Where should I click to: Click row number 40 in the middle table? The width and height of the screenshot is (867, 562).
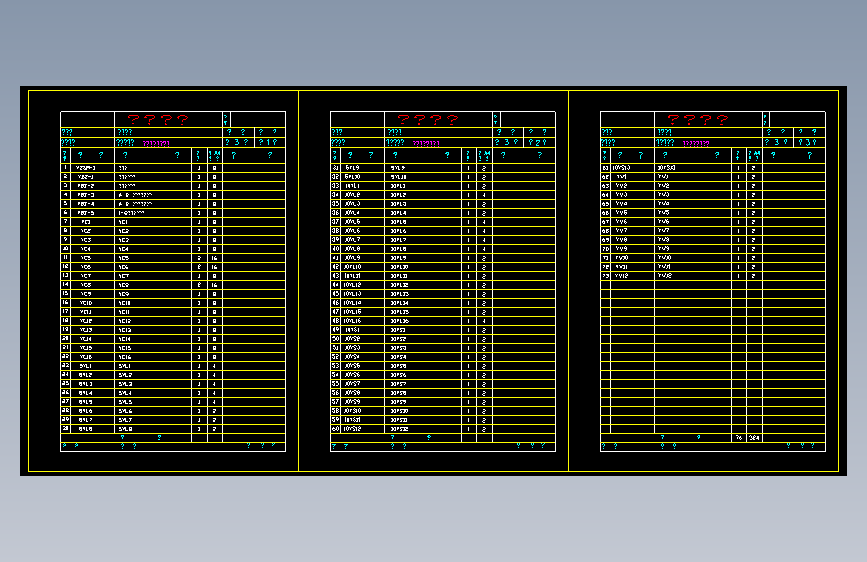[x=335, y=249]
